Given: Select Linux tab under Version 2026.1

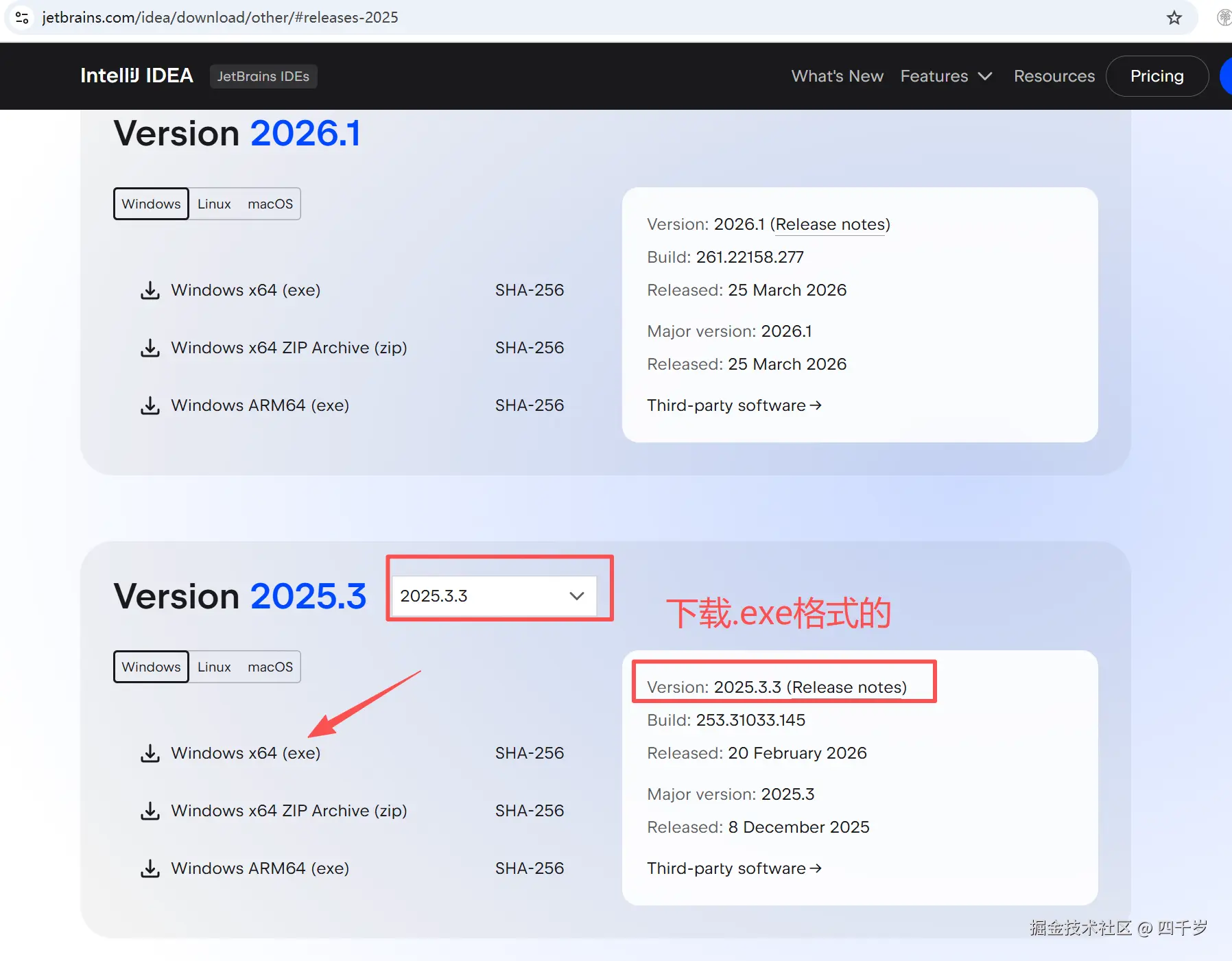Looking at the screenshot, I should 214,204.
